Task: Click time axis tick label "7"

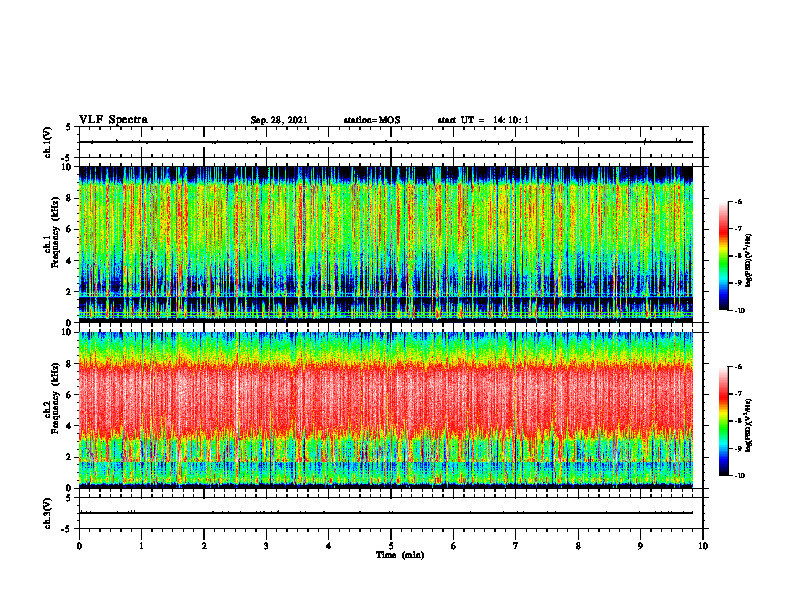Action: pyautogui.click(x=516, y=546)
